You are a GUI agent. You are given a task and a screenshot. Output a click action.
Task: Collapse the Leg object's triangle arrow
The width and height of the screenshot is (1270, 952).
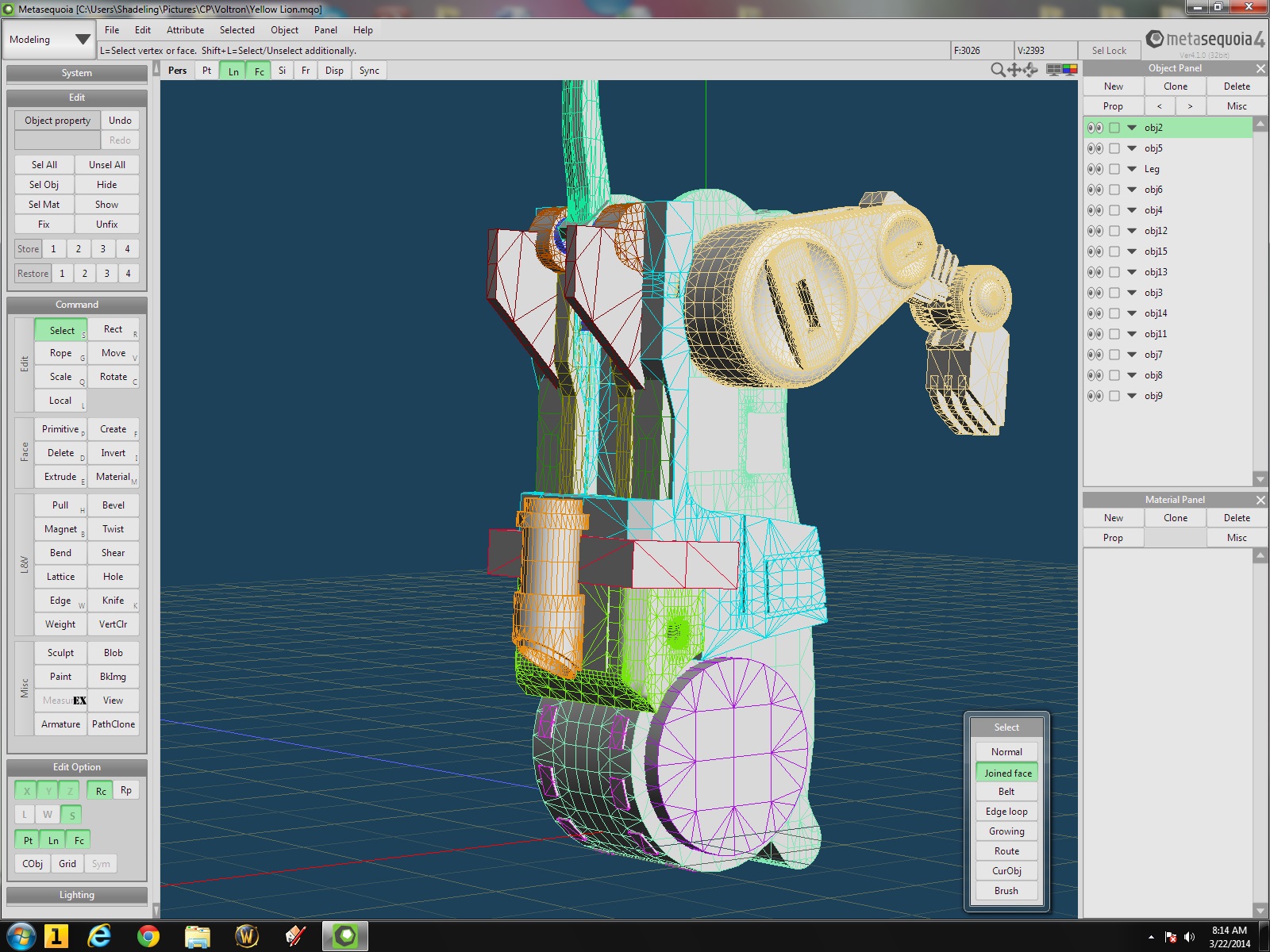tap(1132, 169)
